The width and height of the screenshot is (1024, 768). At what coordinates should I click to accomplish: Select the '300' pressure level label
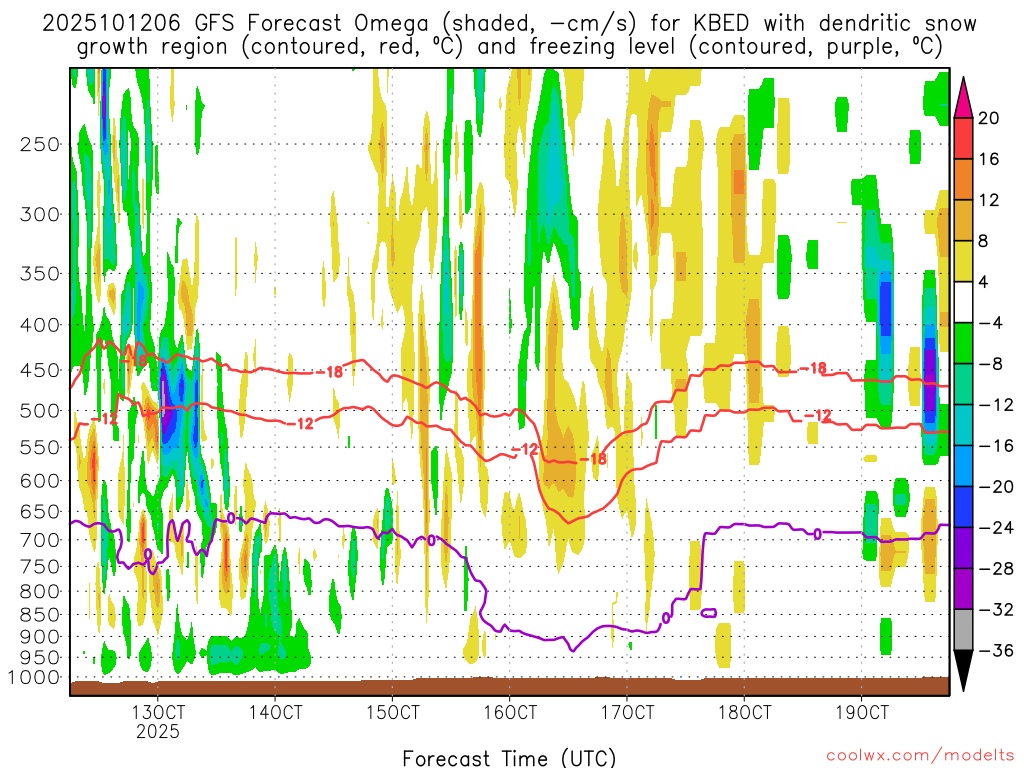40,214
